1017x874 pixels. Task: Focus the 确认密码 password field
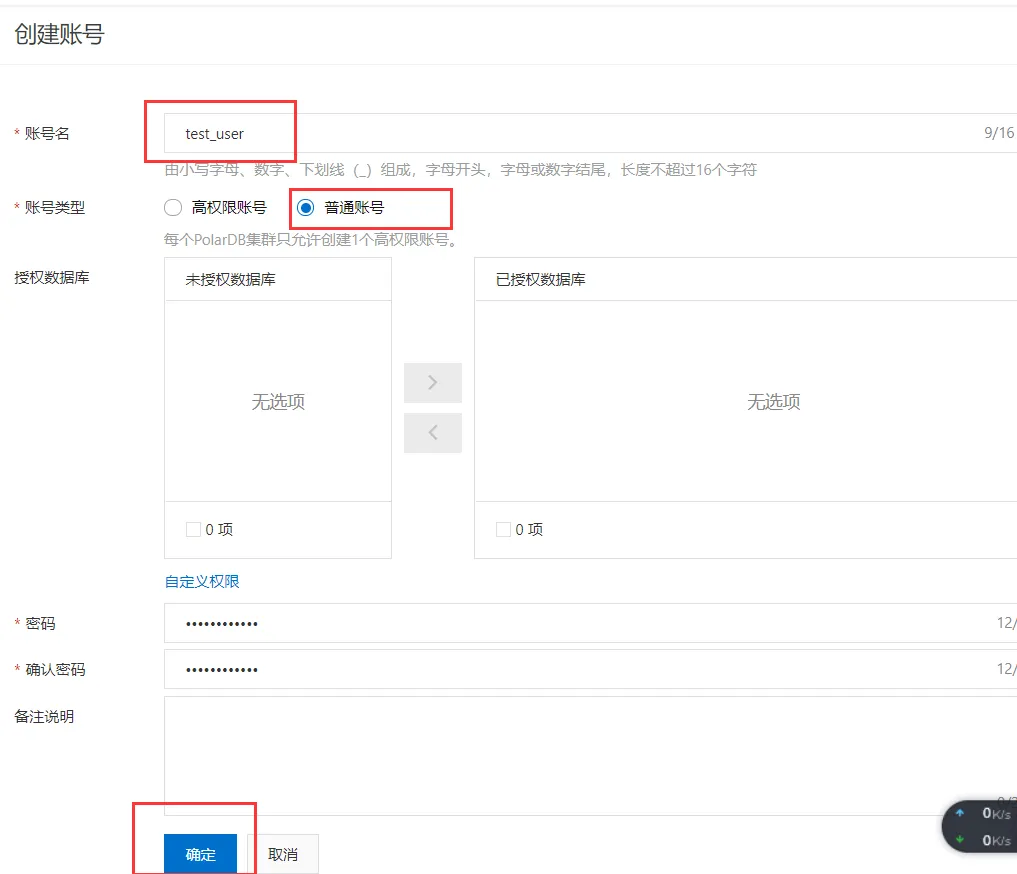(590, 669)
